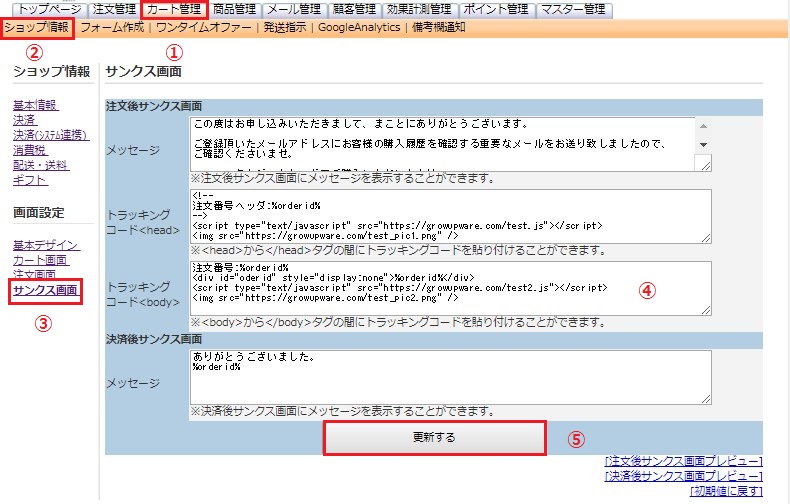The image size is (790, 504).
Task: Select the マスター管理 tab
Action: point(573,10)
